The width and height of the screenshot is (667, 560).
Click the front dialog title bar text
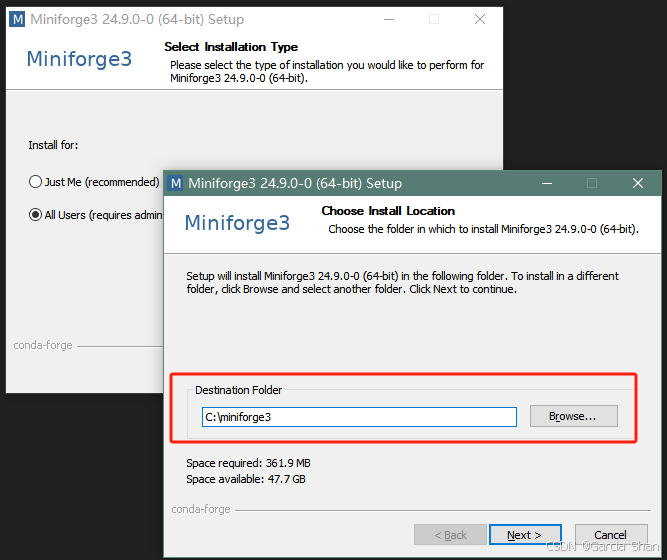(295, 183)
